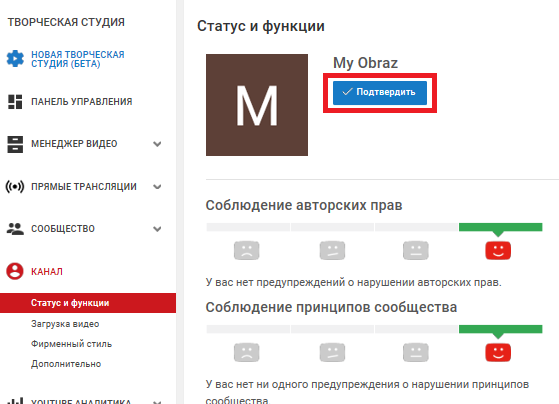Click the red smiley face under copyright status
Viewport: 559px width, 404px height.
498,250
